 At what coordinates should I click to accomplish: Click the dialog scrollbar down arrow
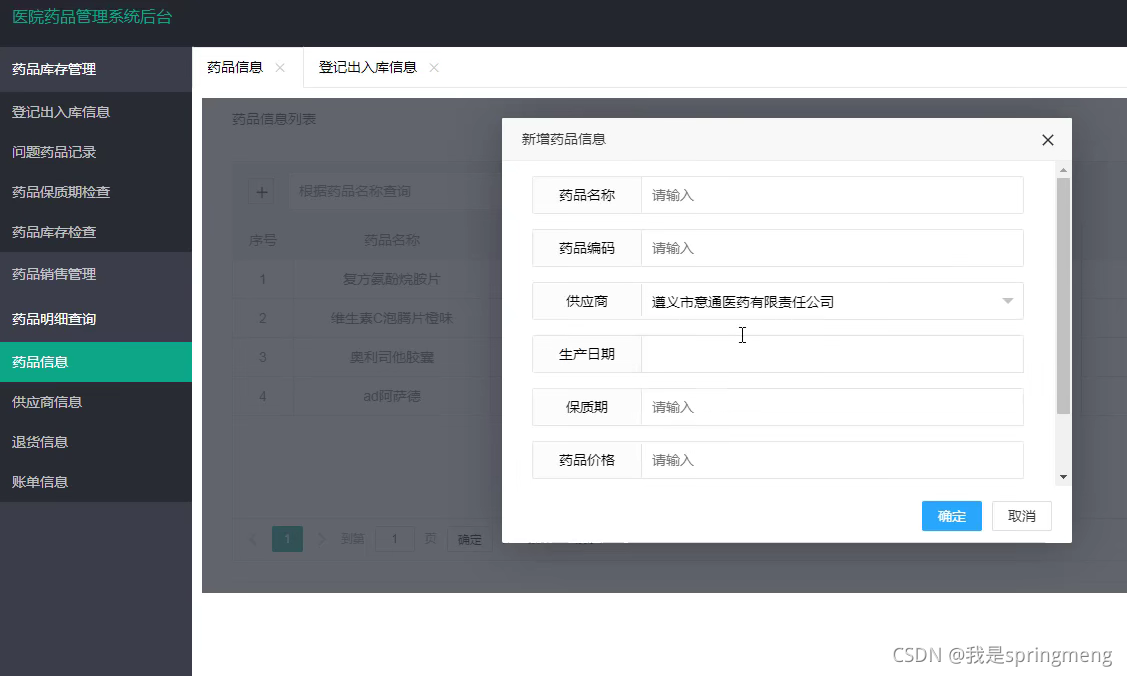coord(1063,477)
